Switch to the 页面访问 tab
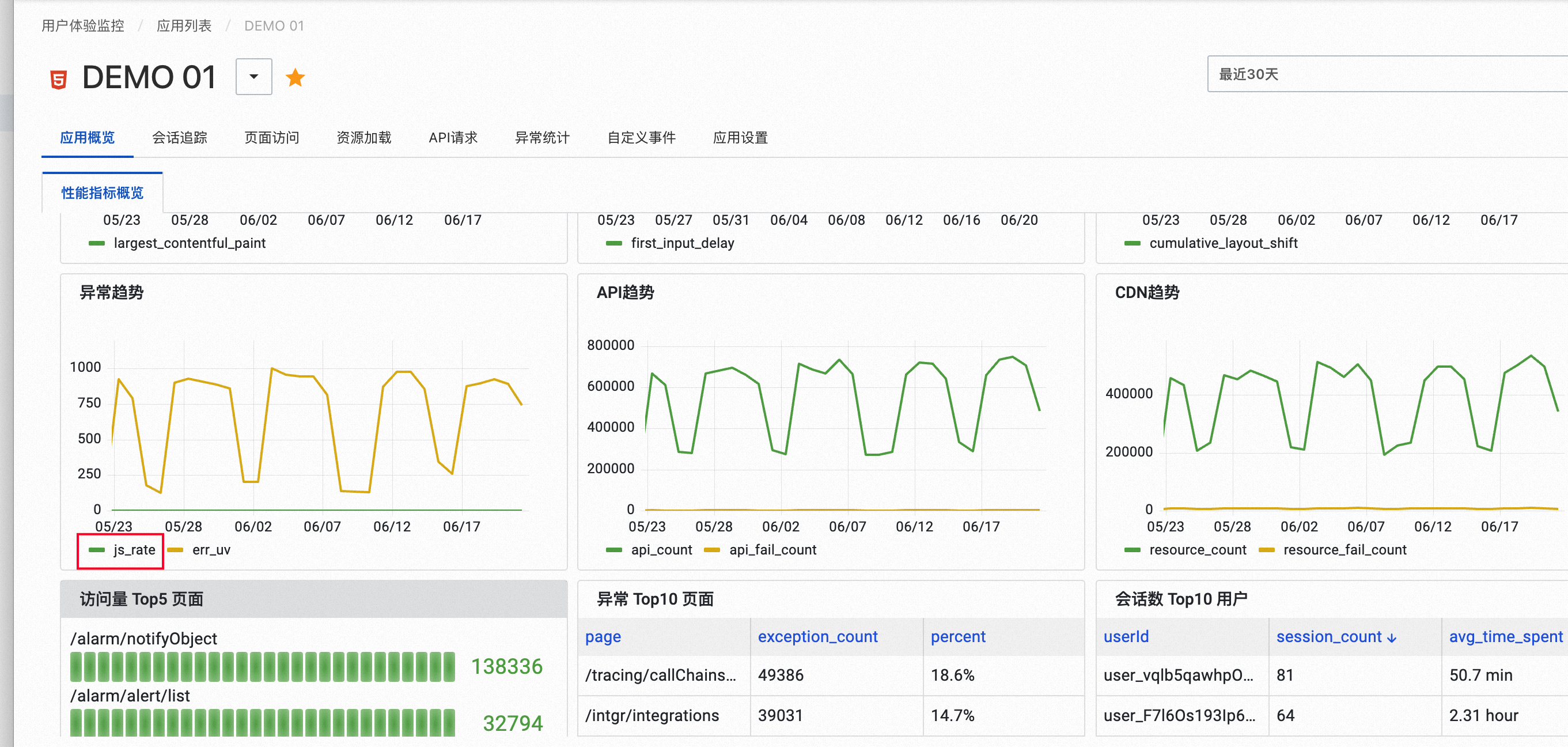This screenshot has width=1568, height=747. tap(271, 138)
